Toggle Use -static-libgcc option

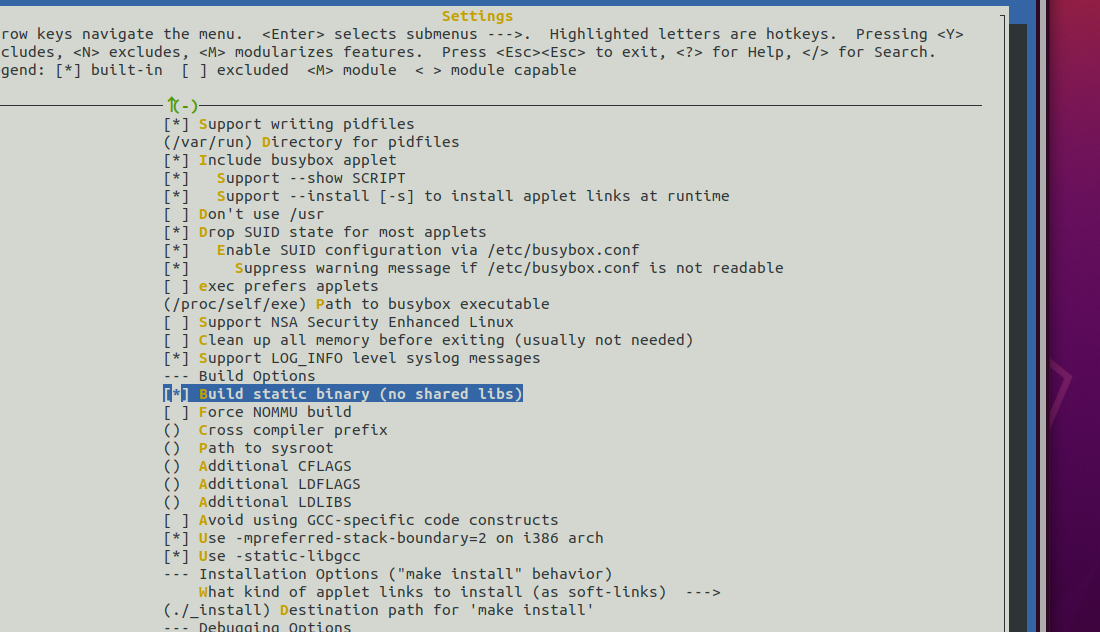click(262, 556)
